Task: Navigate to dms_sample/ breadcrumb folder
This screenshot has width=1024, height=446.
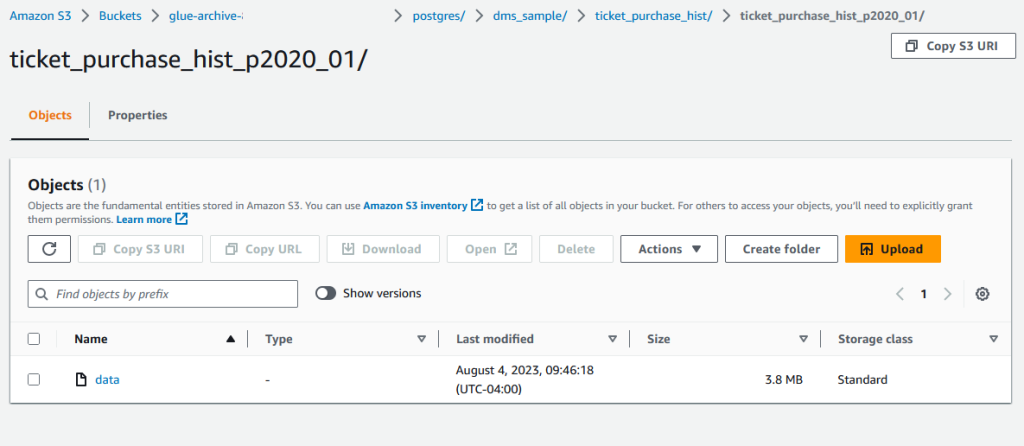Action: click(530, 16)
